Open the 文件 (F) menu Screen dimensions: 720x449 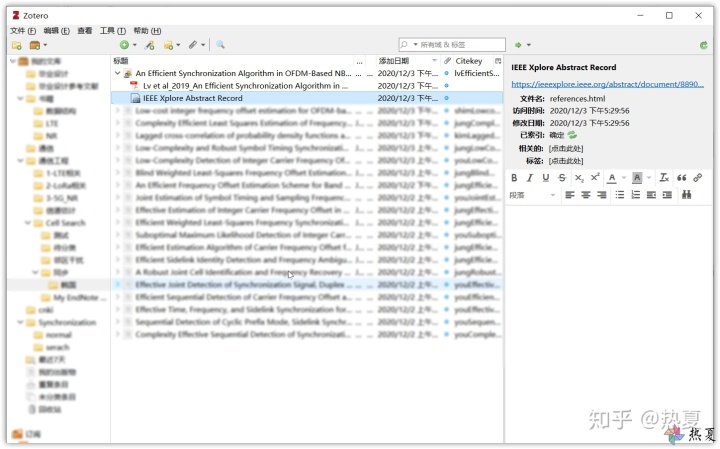coord(23,31)
